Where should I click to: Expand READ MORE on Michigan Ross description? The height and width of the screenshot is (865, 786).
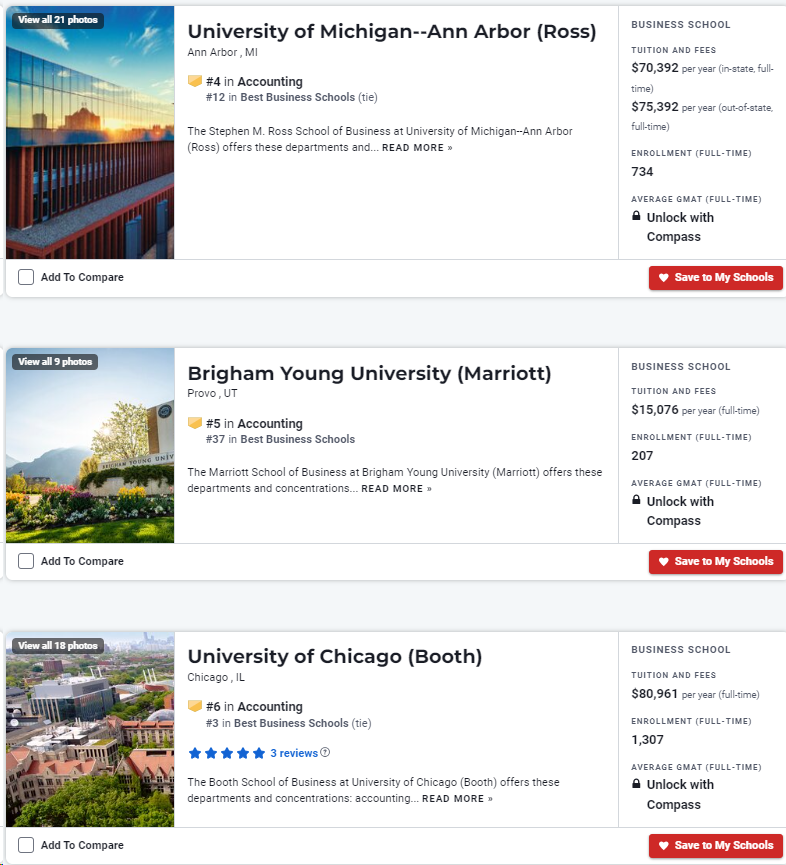[417, 148]
